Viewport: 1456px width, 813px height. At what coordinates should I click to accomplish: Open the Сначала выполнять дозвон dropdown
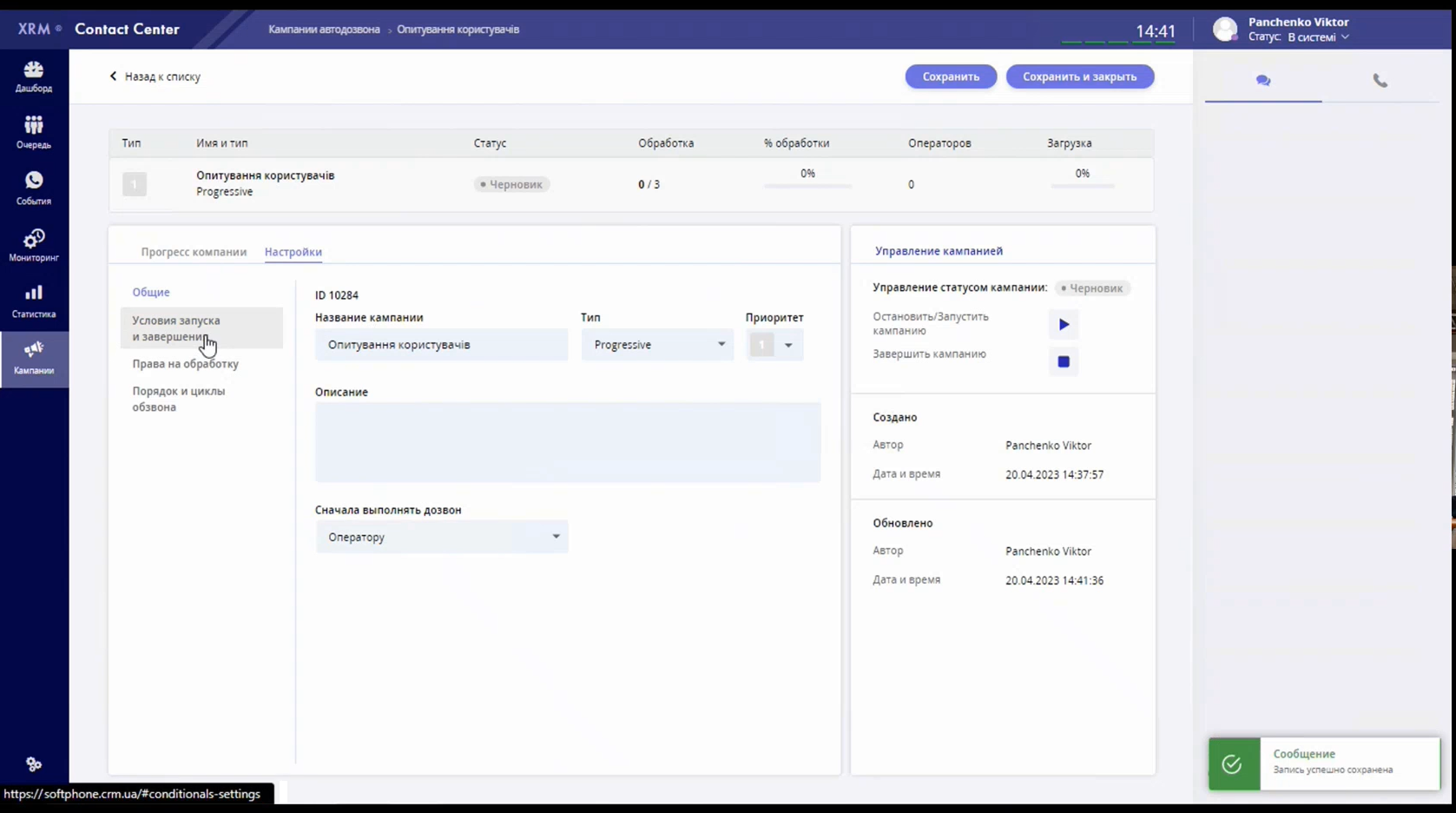pos(442,537)
